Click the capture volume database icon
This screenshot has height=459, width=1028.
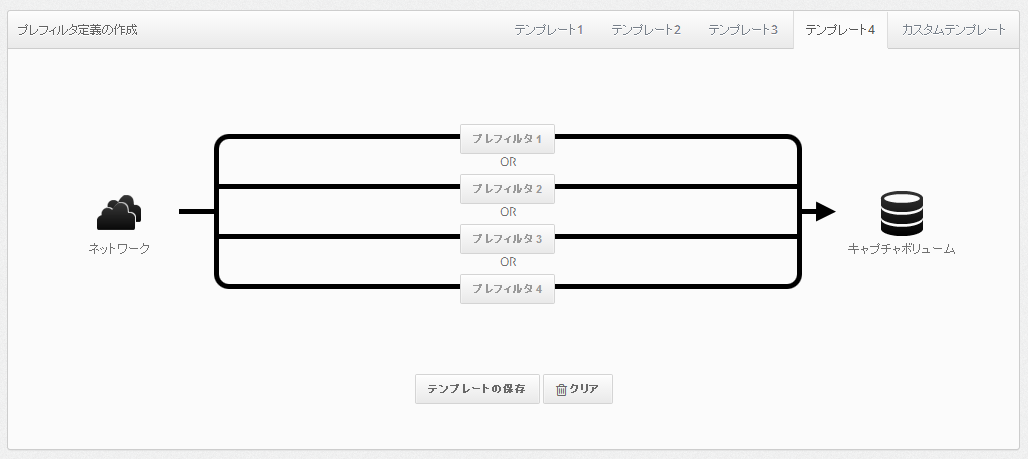coord(901,213)
